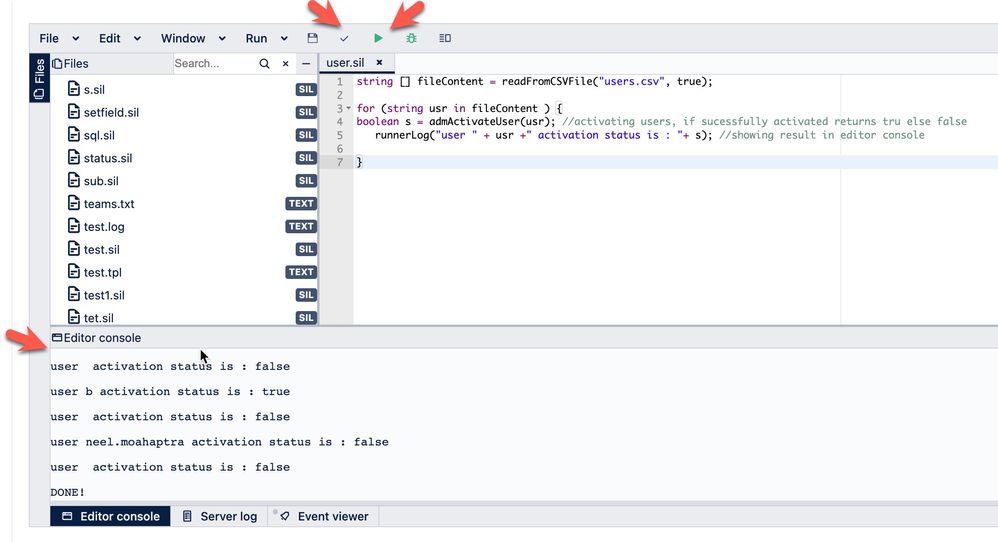Image resolution: width=998 pixels, height=542 pixels.
Task: Close the user.sil tab
Action: click(379, 62)
